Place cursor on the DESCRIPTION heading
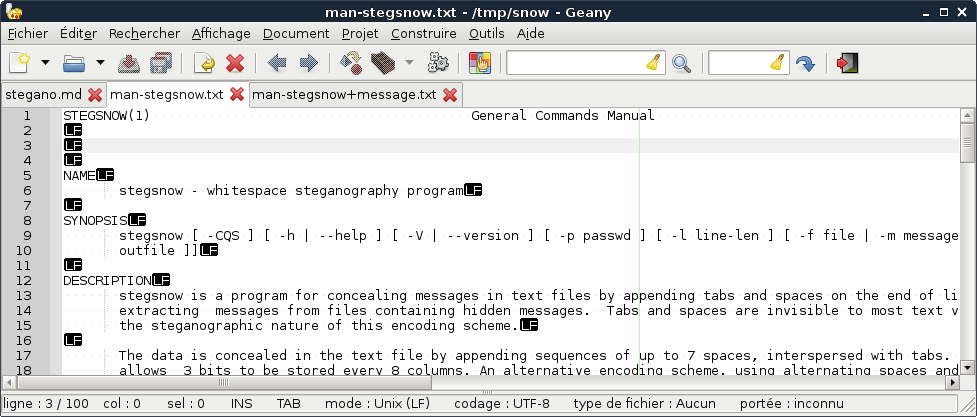 pos(107,280)
